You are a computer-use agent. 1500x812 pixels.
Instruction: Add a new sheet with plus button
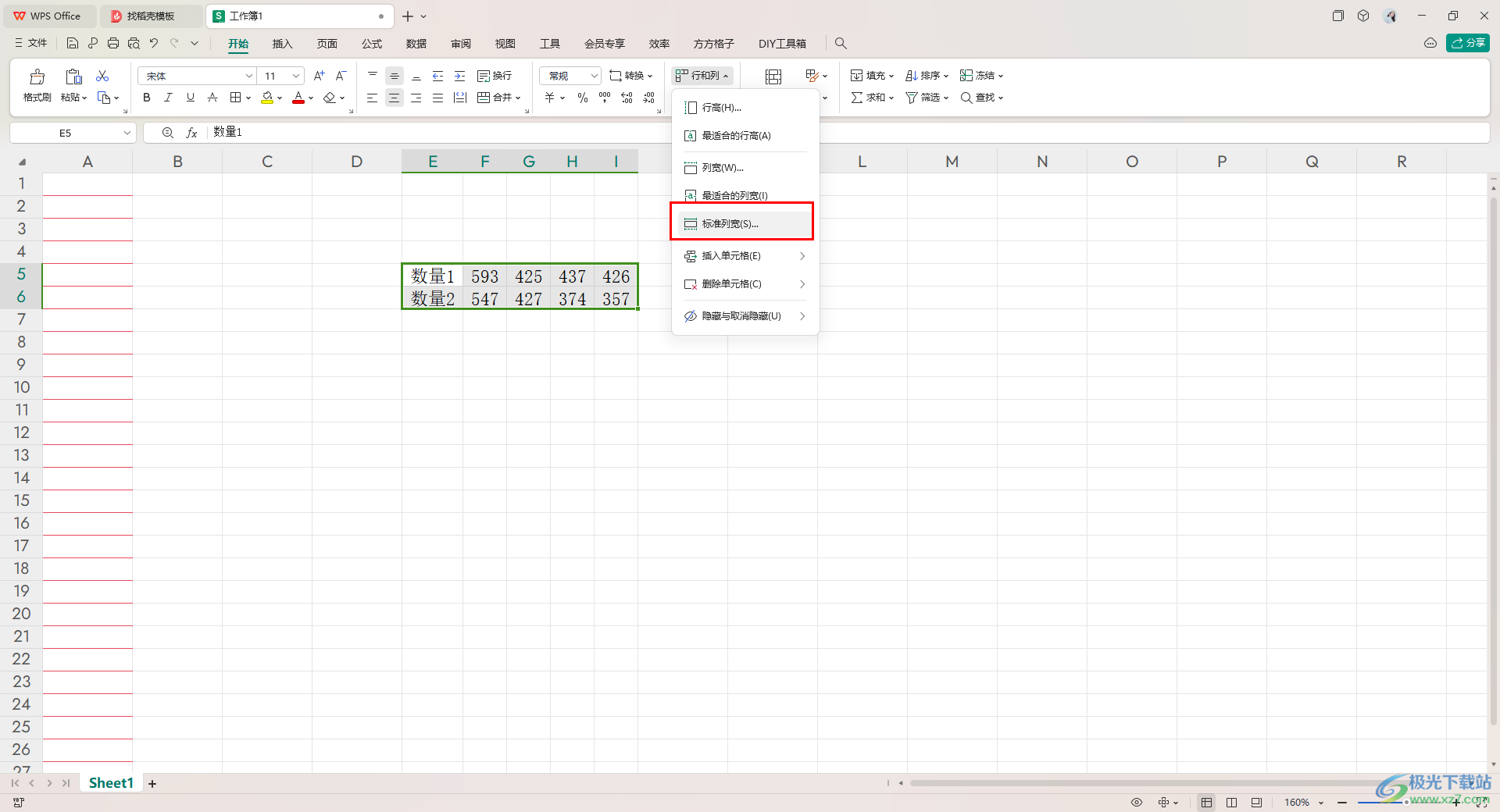pyautogui.click(x=152, y=783)
